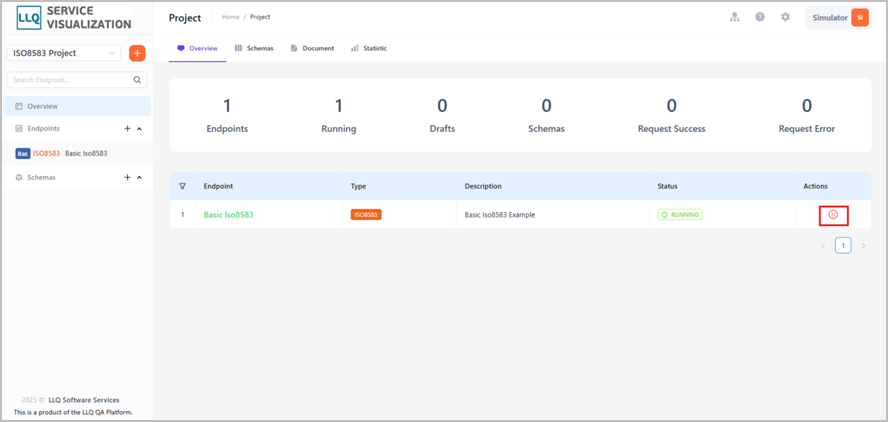Open the Simulator user menu

click(x=839, y=18)
